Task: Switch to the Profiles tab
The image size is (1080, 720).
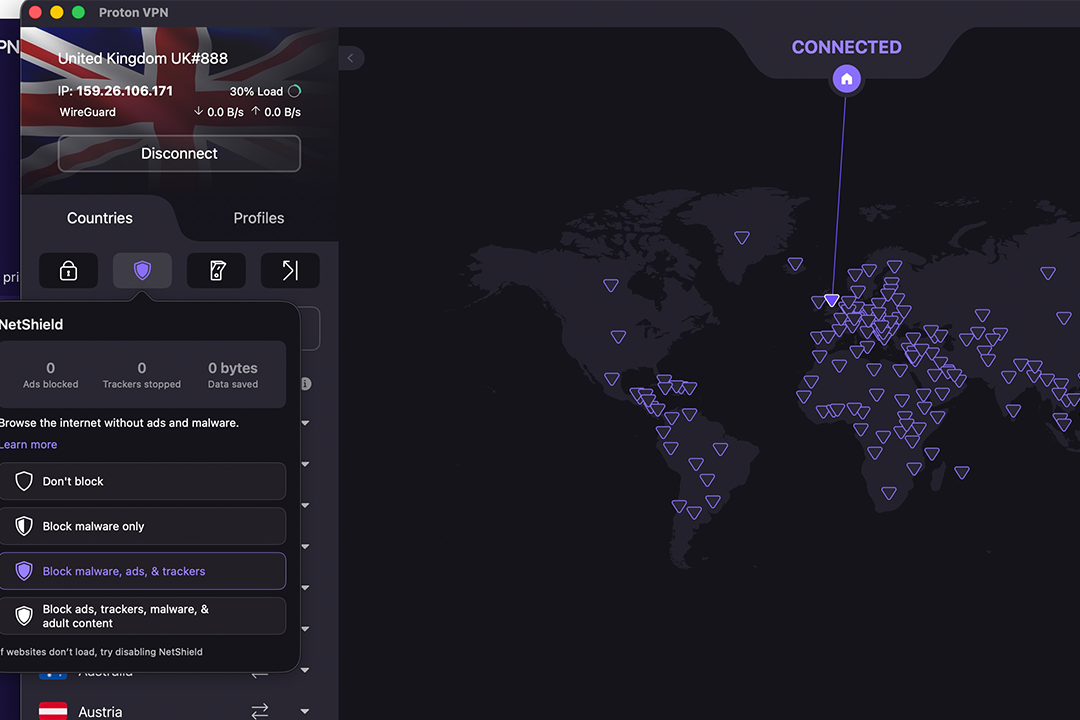Action: click(259, 218)
